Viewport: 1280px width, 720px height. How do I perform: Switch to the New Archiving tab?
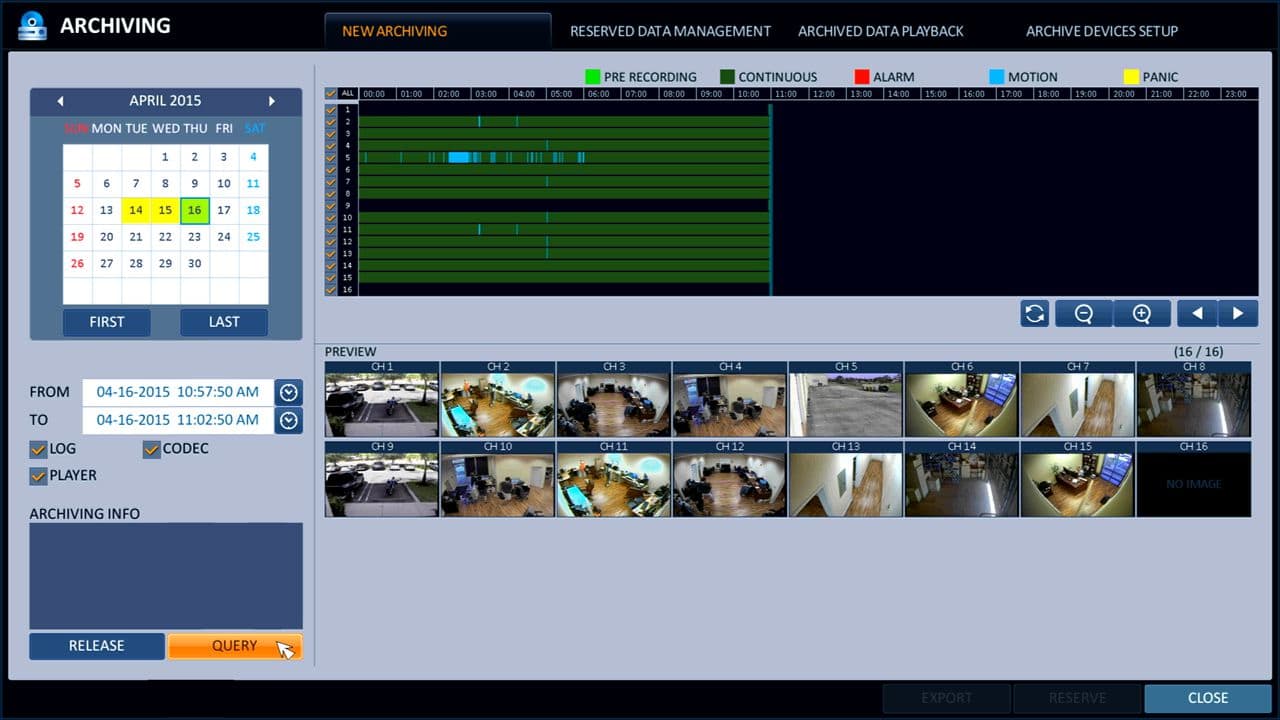click(438, 31)
